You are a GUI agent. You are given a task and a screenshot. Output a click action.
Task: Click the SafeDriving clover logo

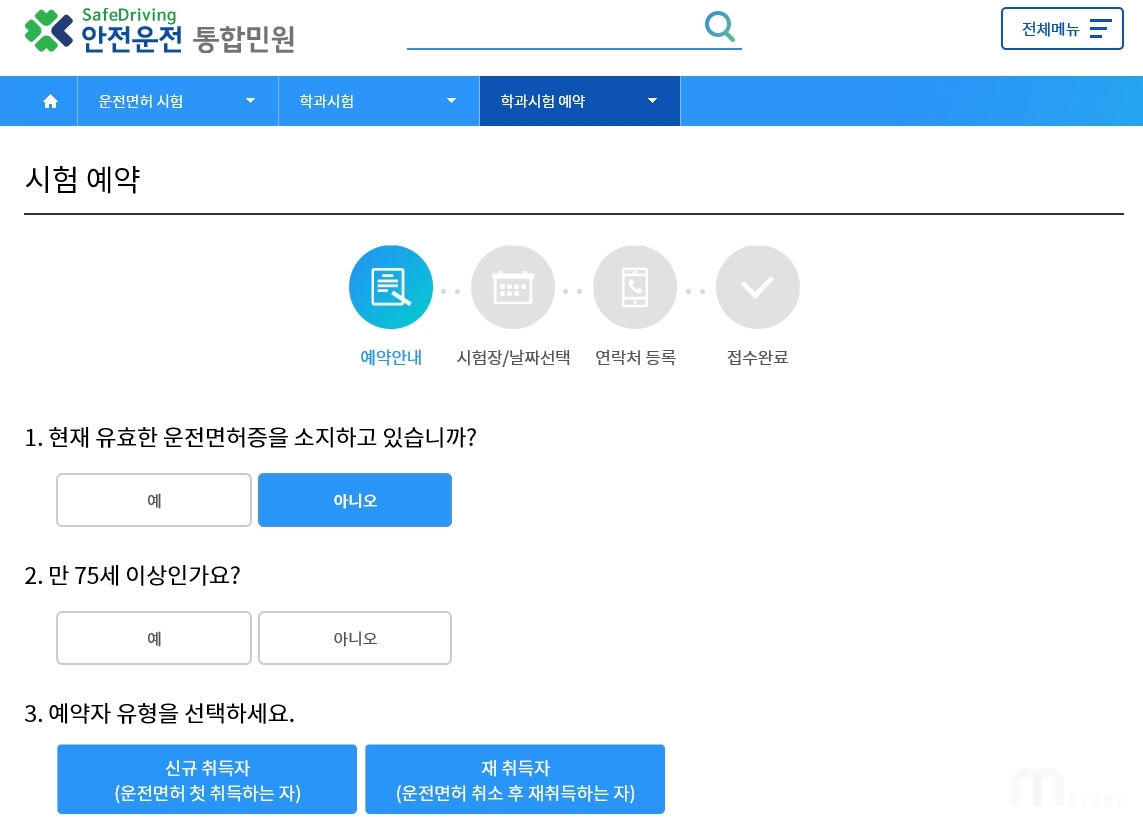pyautogui.click(x=48, y=31)
